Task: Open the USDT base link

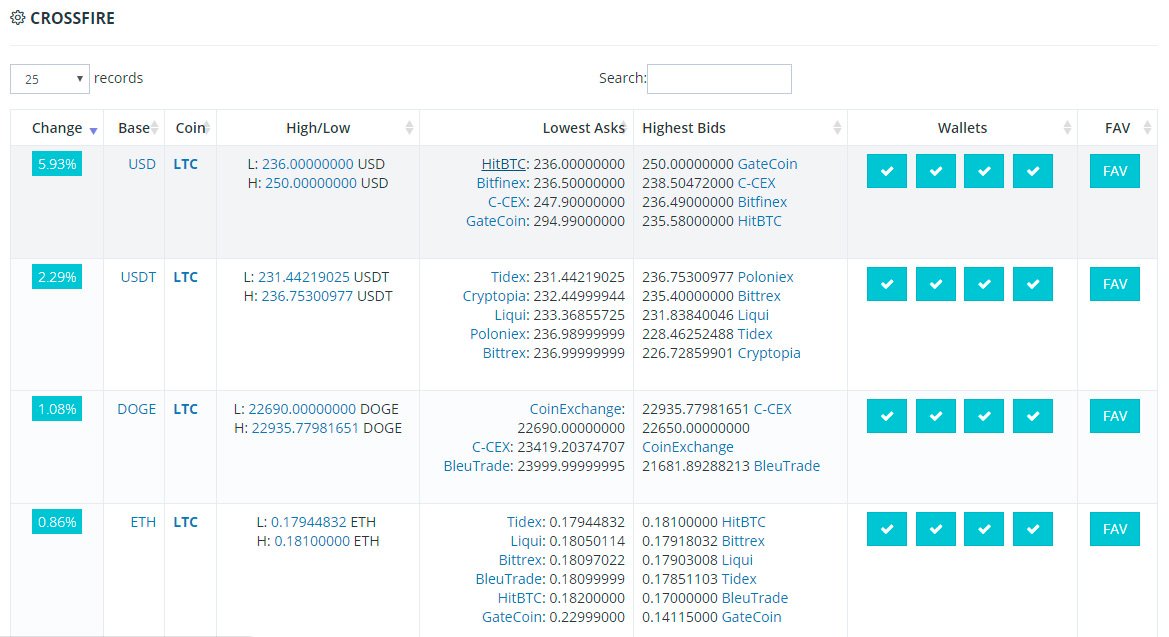Action: [x=138, y=277]
